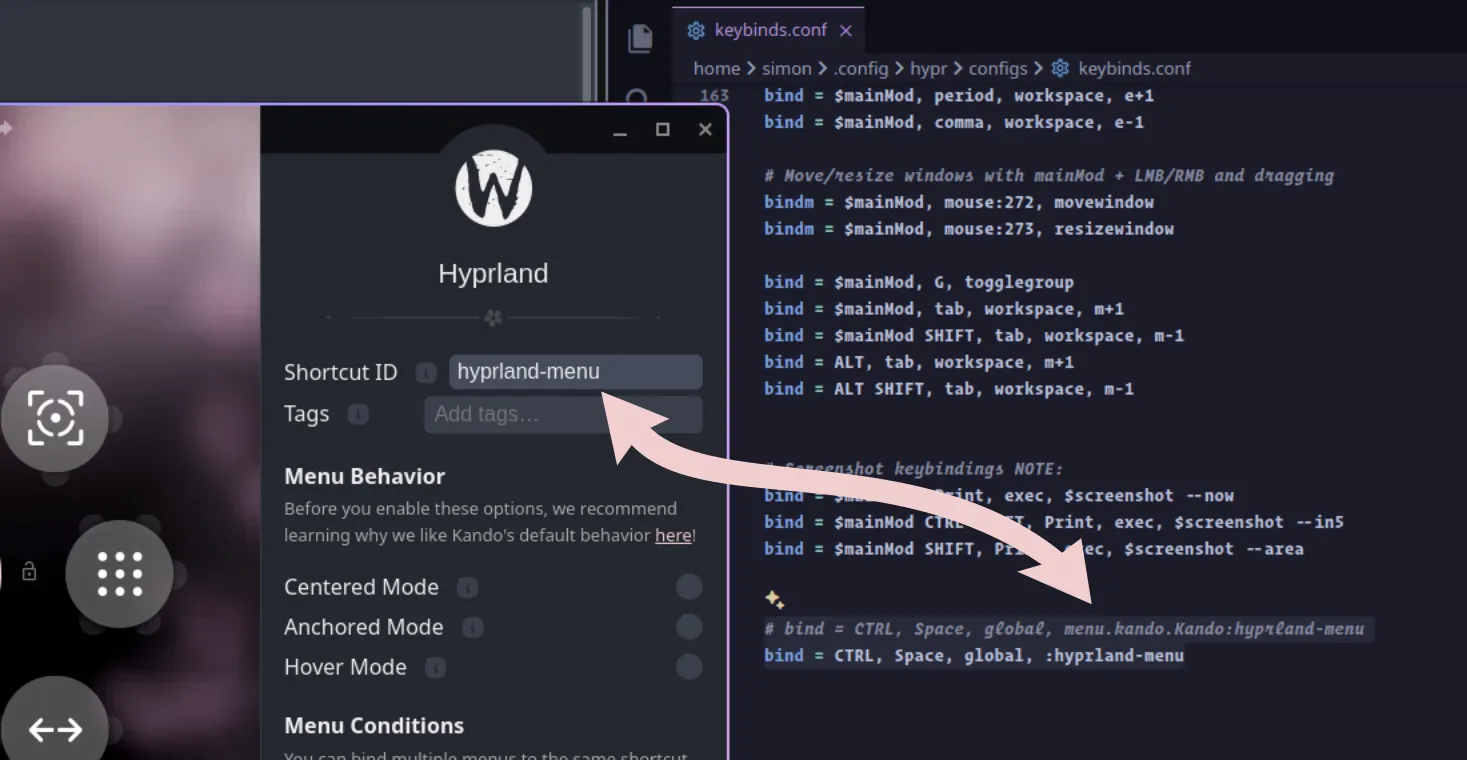Enable Anchored Mode

(689, 627)
